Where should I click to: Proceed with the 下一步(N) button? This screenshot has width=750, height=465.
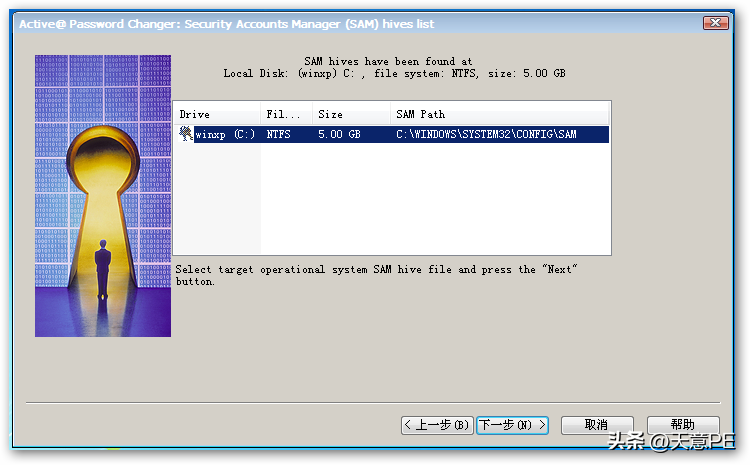[512, 425]
